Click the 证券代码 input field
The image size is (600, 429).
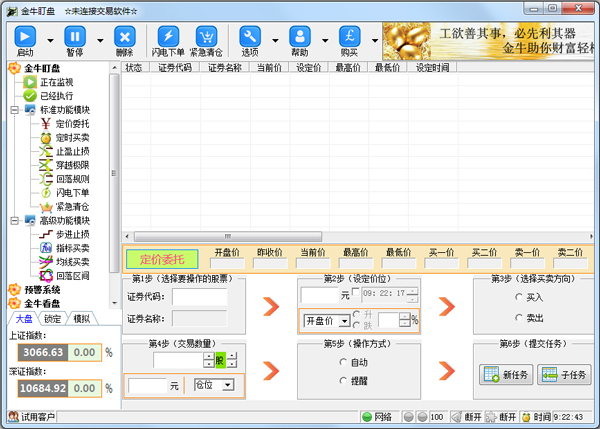tap(199, 296)
